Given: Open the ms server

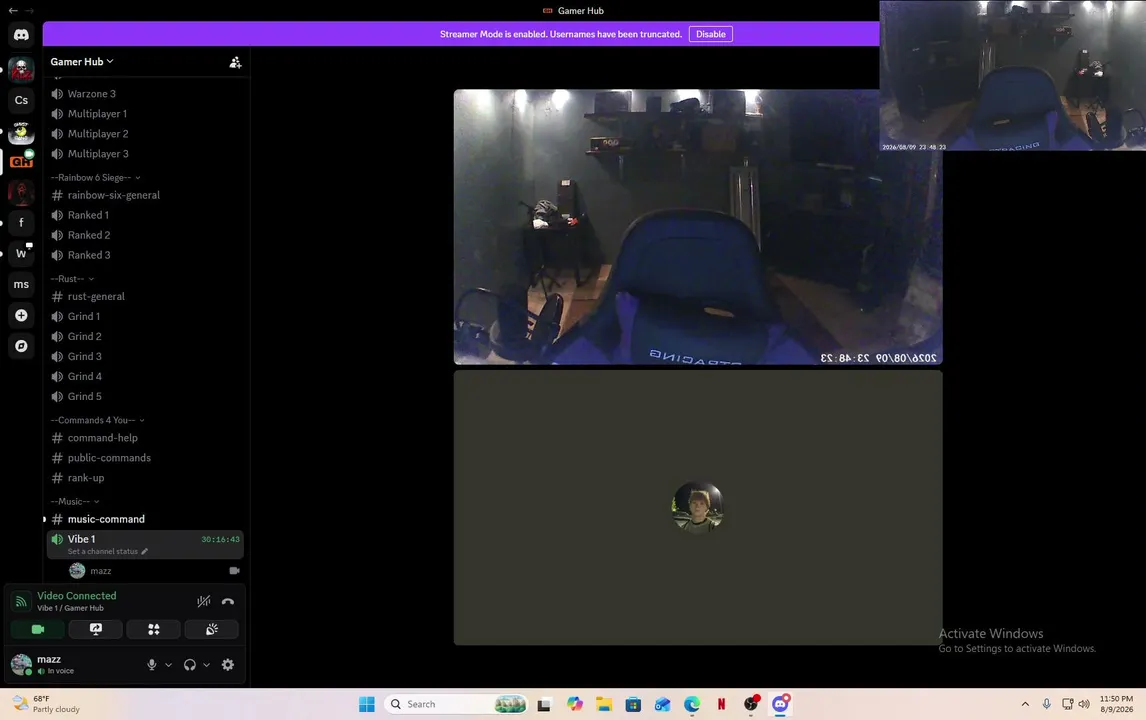Looking at the screenshot, I should click(21, 284).
